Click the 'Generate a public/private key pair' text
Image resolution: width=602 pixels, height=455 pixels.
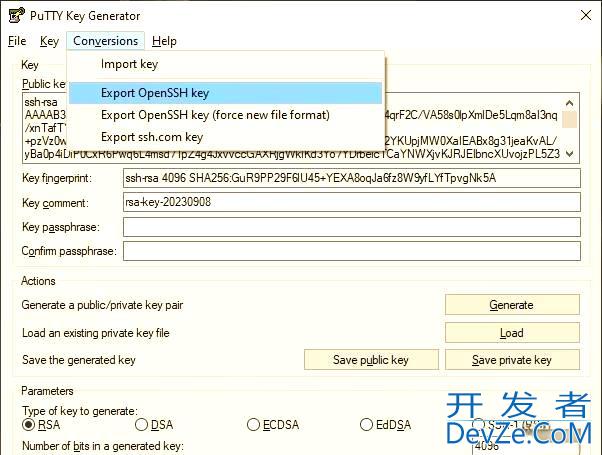pyautogui.click(x=102, y=305)
